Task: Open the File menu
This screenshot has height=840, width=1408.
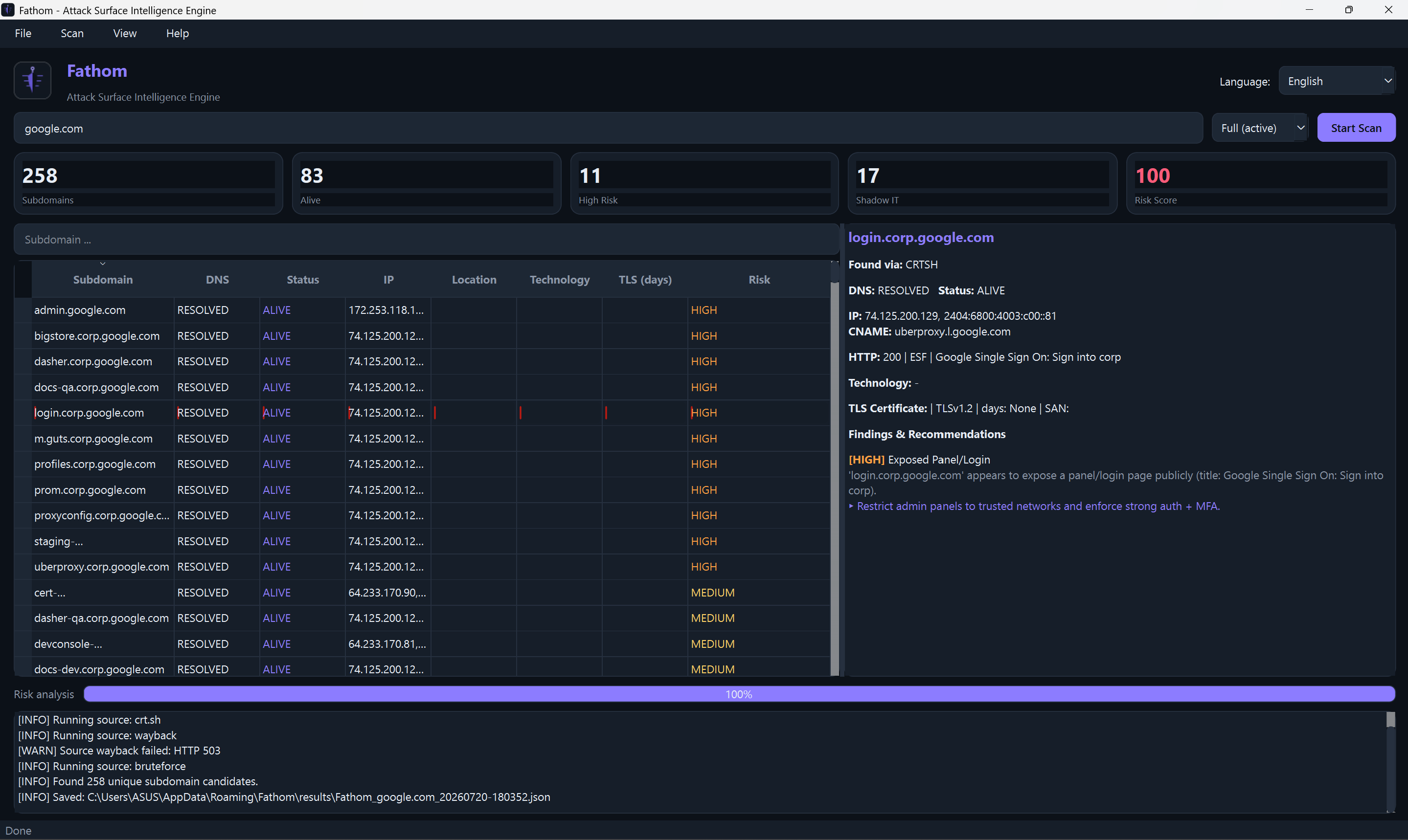Action: tap(23, 33)
